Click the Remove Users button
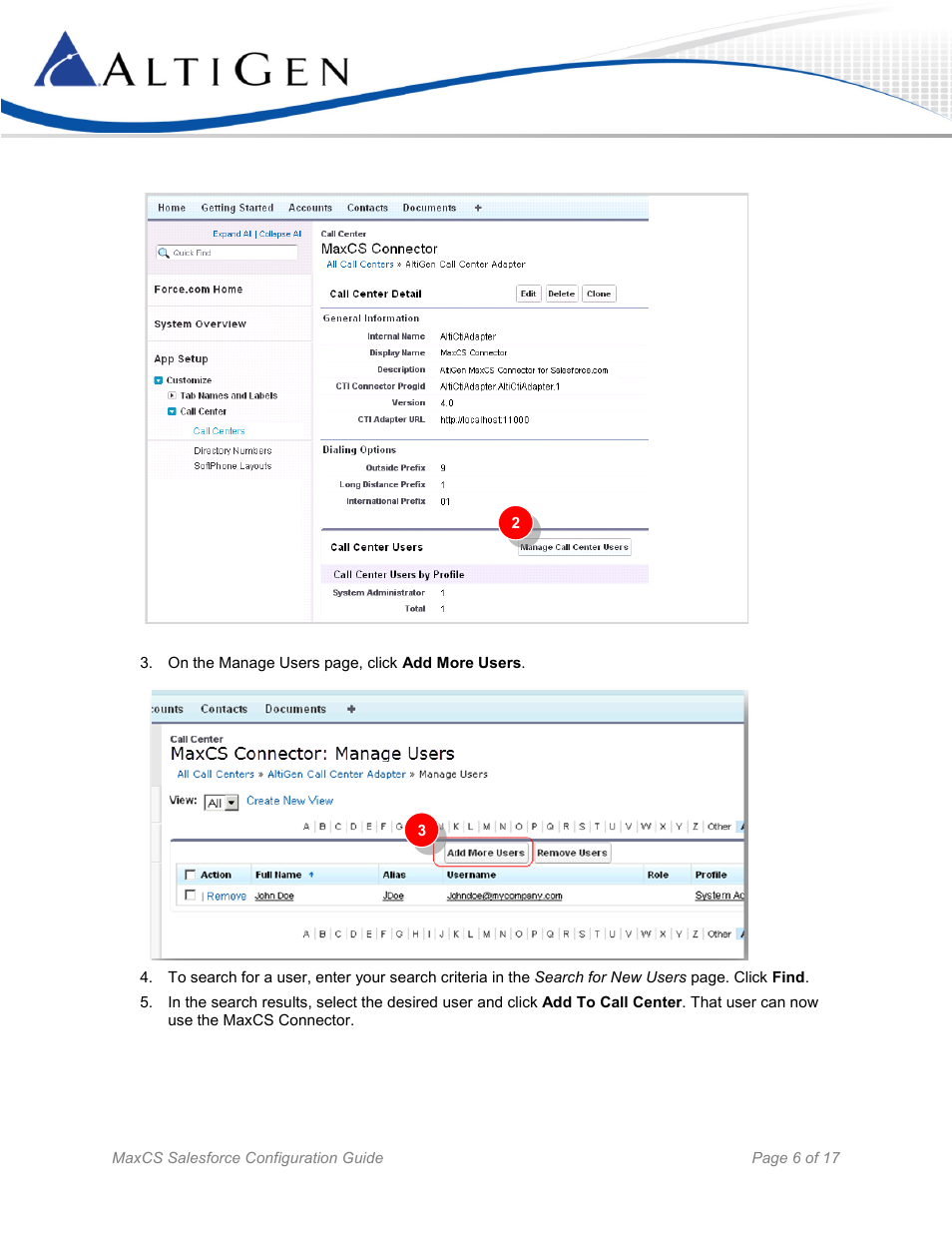 click(572, 853)
